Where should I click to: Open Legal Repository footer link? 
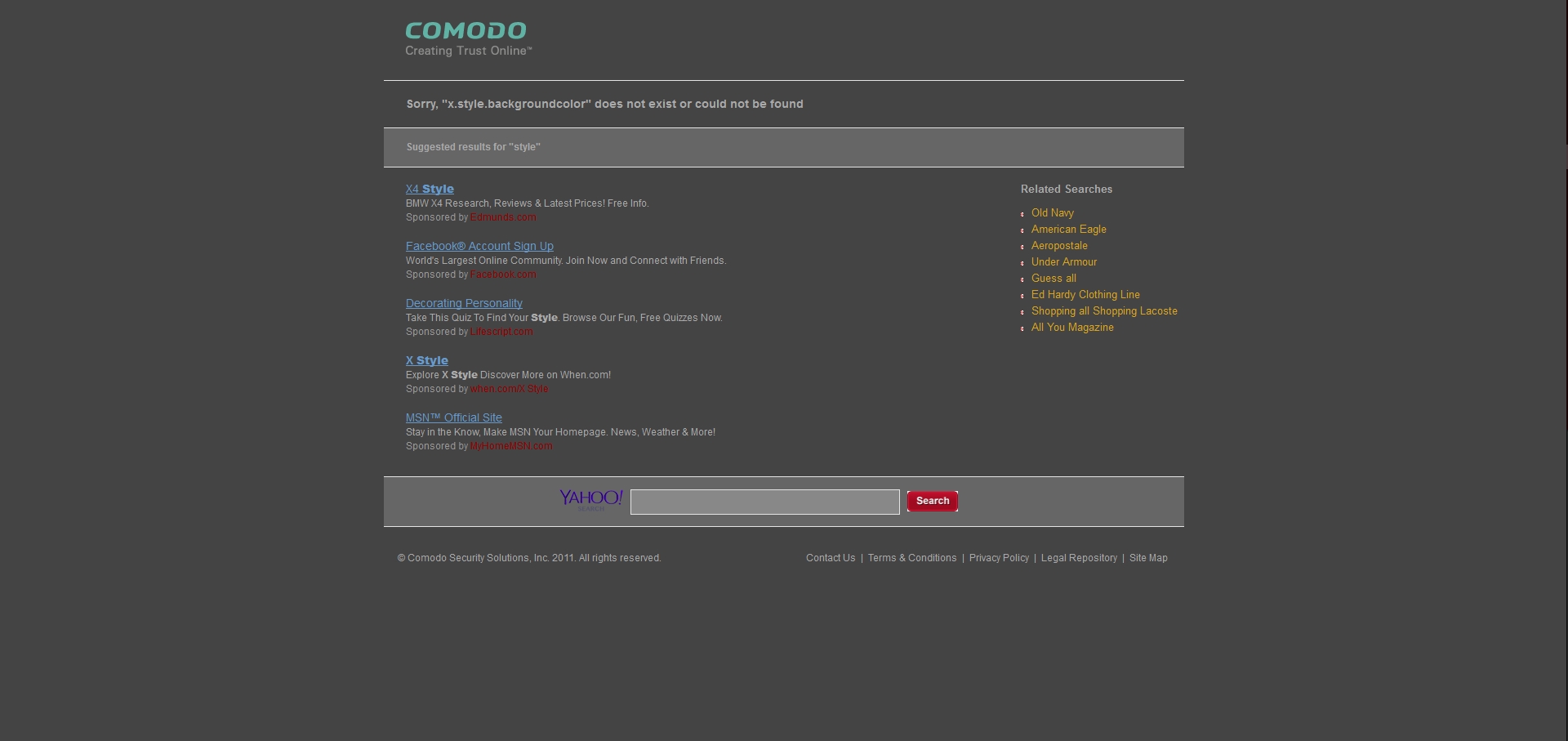pos(1079,558)
